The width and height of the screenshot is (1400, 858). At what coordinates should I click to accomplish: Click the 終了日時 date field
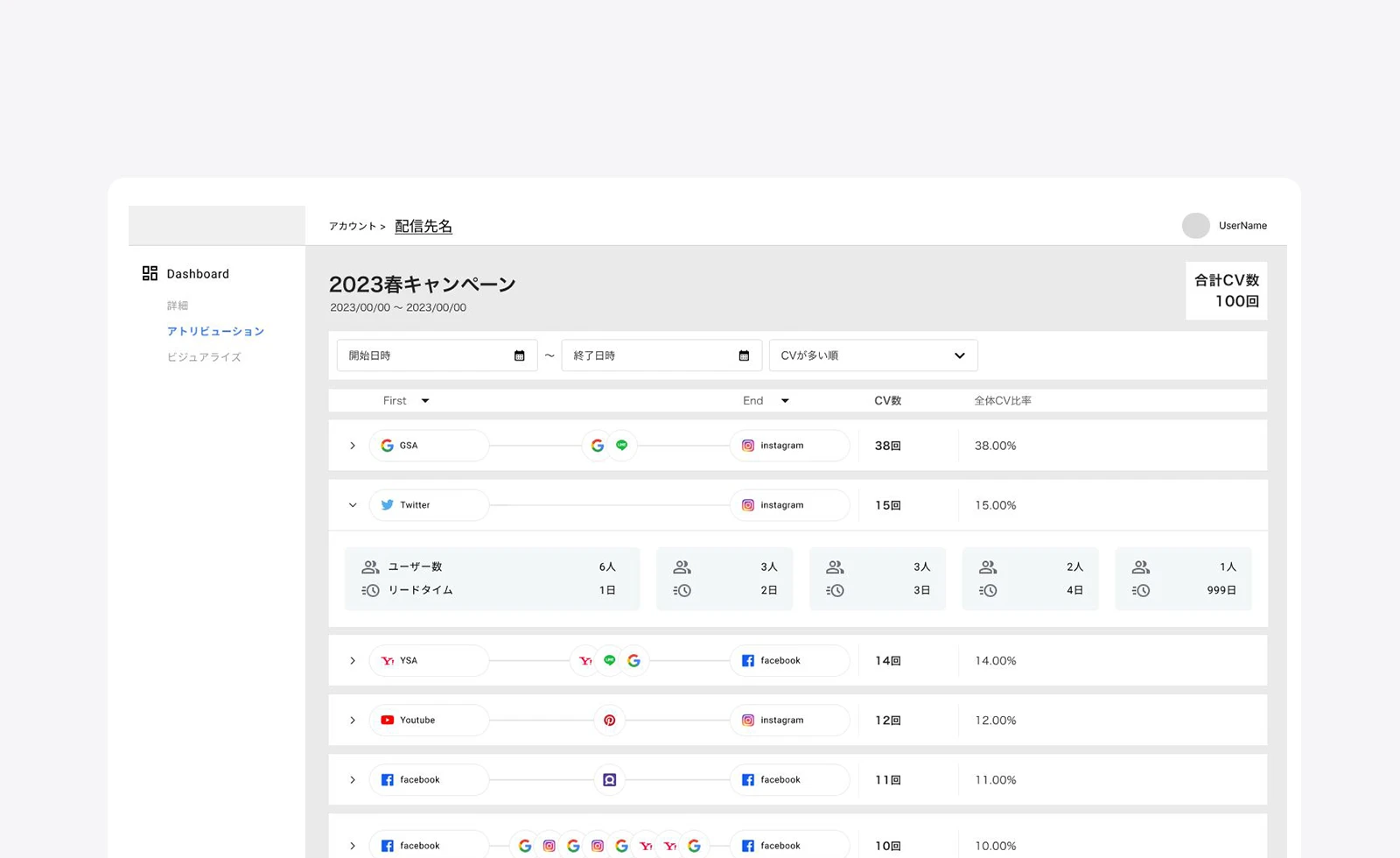tap(661, 355)
